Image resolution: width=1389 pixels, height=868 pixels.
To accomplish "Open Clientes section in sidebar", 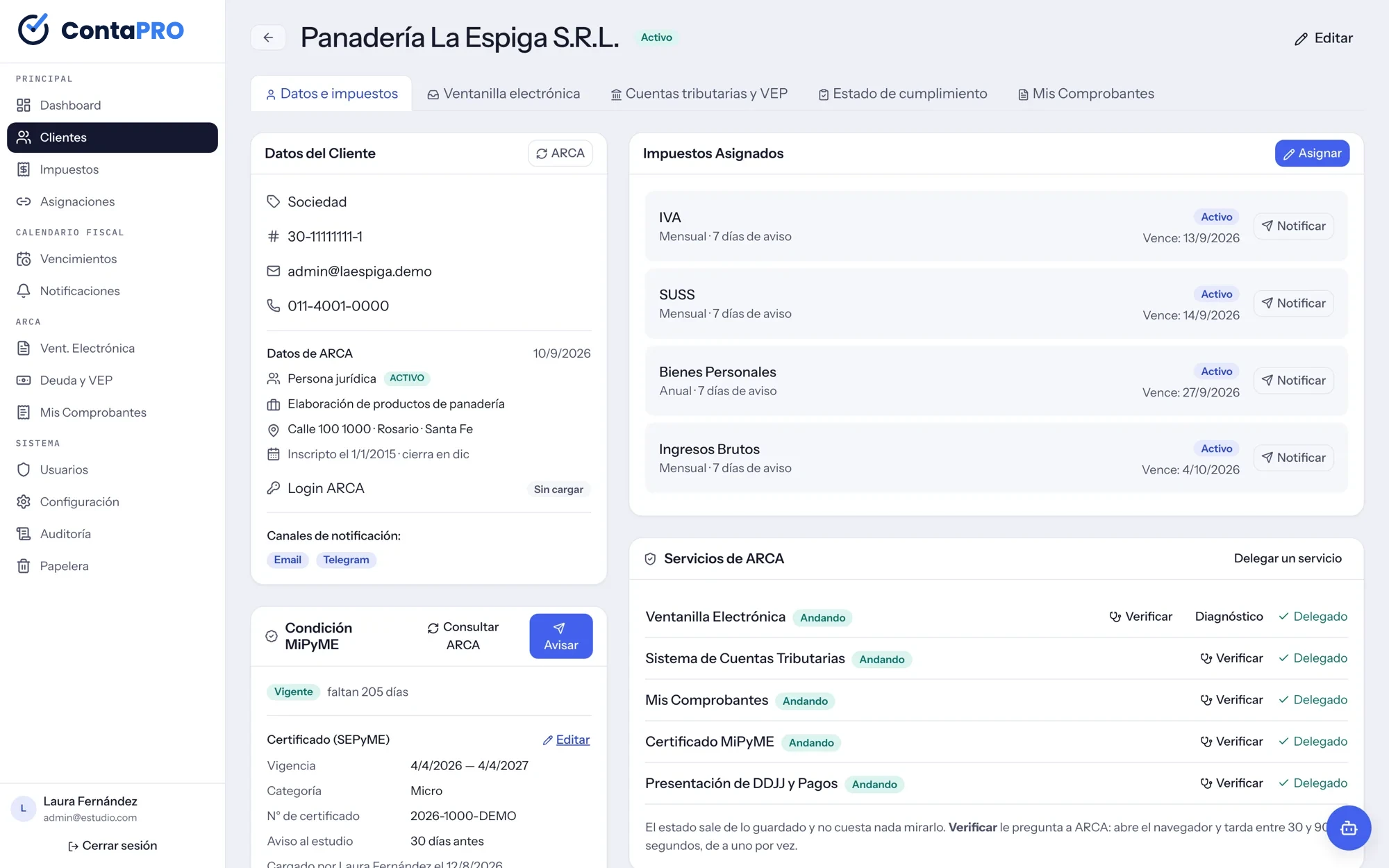I will [113, 137].
